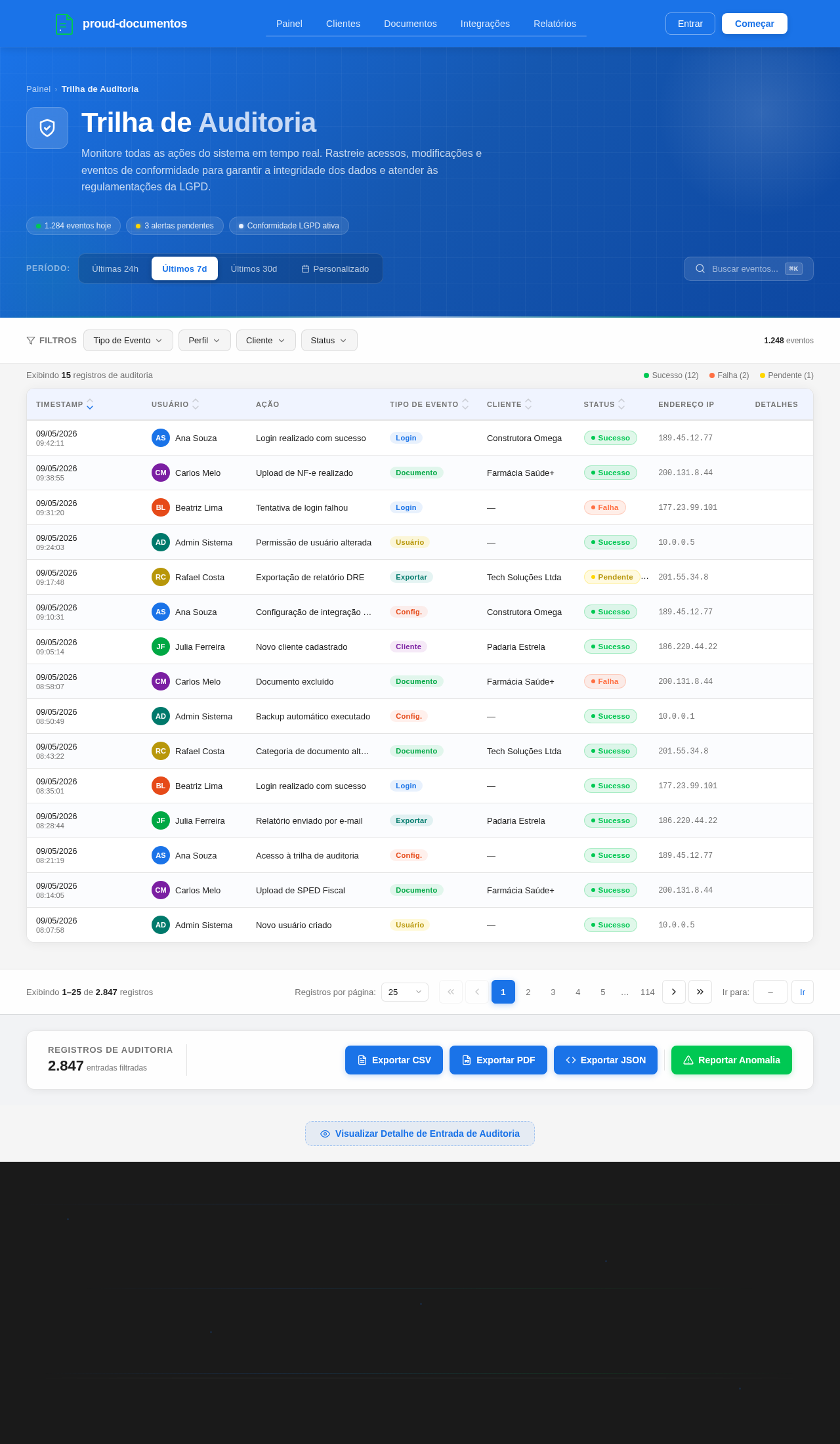Open the Perfil filter dropdown
Screen dimensions: 840x1444
[205, 340]
